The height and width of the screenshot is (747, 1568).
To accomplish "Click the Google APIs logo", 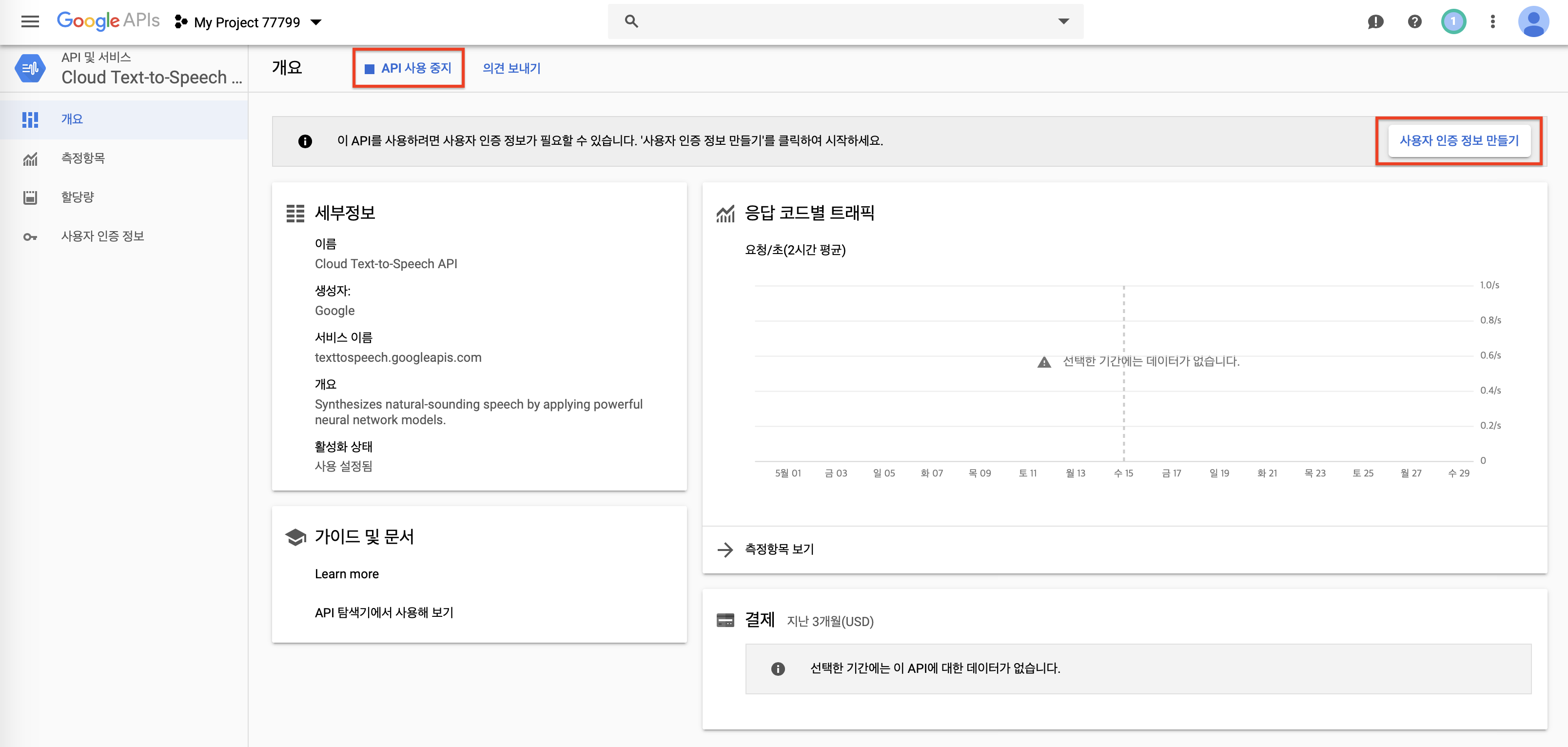I will pos(108,20).
